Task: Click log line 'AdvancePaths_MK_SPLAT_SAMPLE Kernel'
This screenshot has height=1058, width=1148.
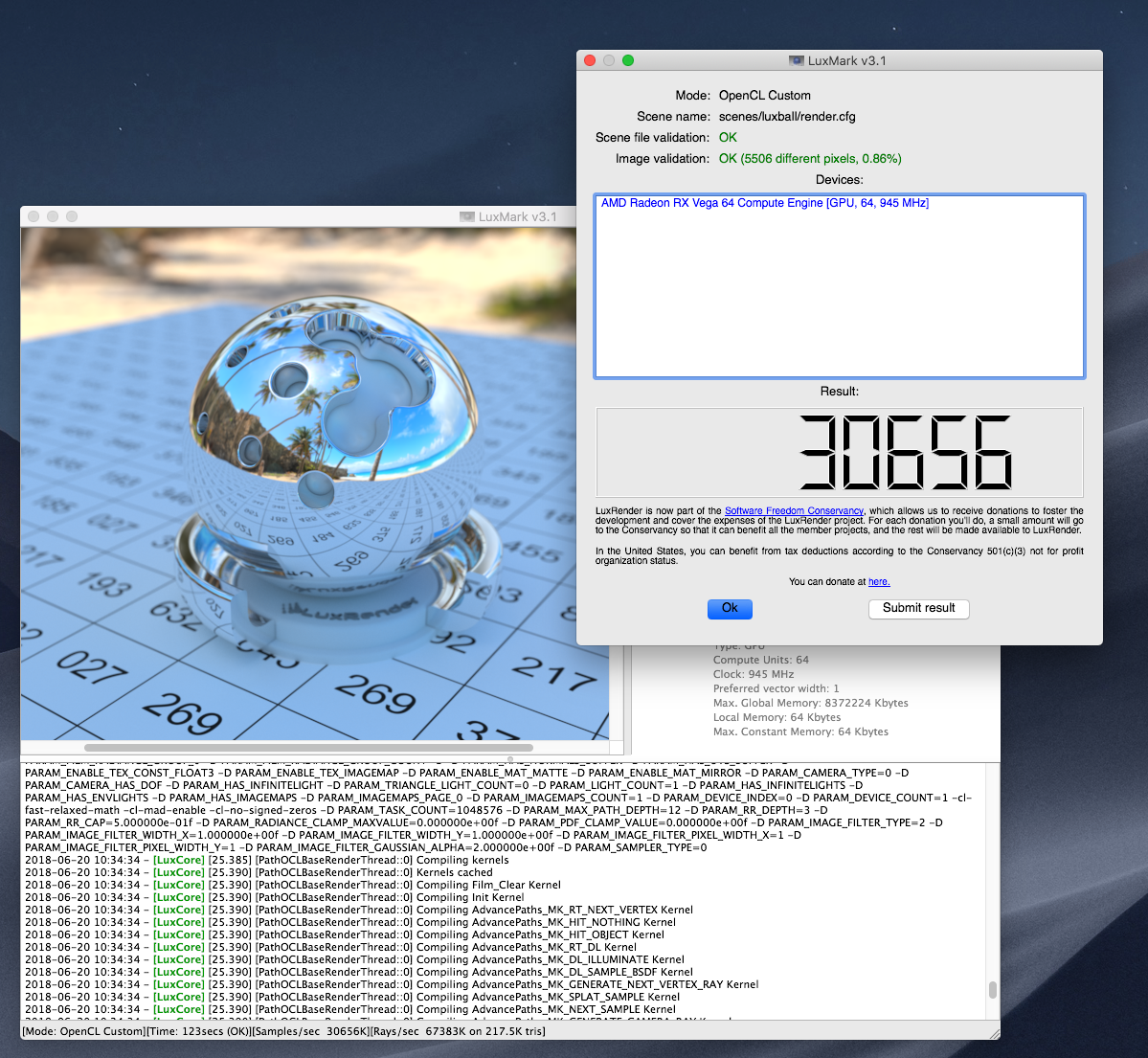Action: (352, 998)
